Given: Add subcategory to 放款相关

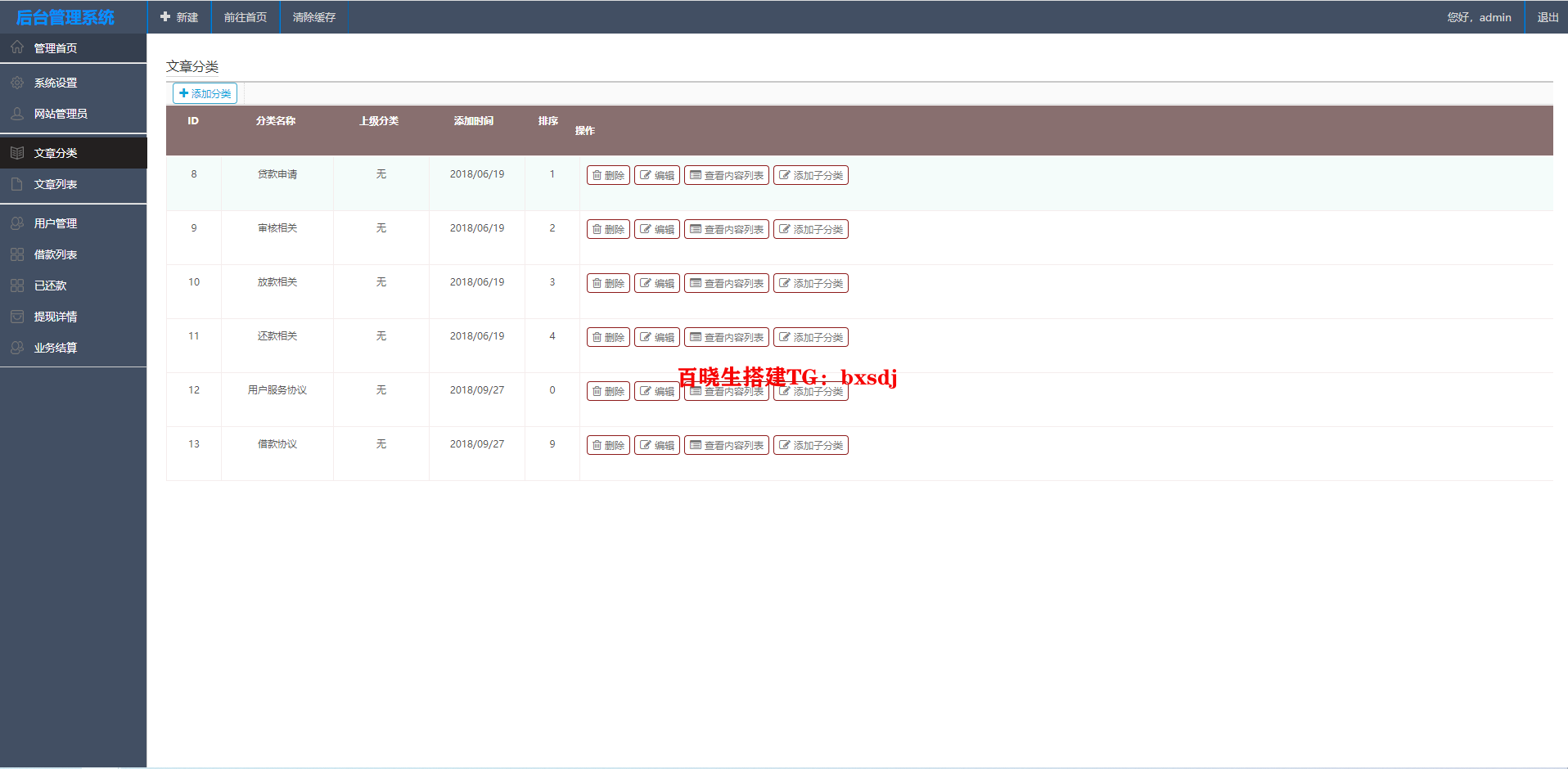Looking at the screenshot, I should [x=811, y=283].
